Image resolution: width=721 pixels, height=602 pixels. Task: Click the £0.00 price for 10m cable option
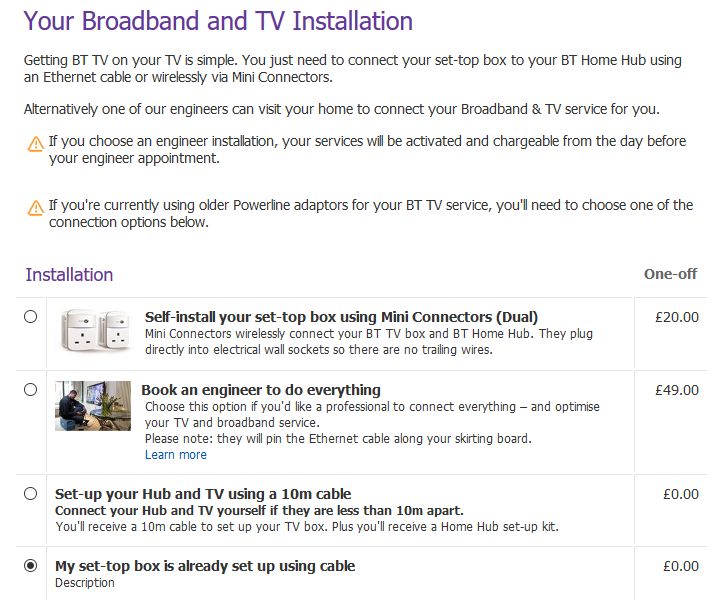[x=681, y=493]
